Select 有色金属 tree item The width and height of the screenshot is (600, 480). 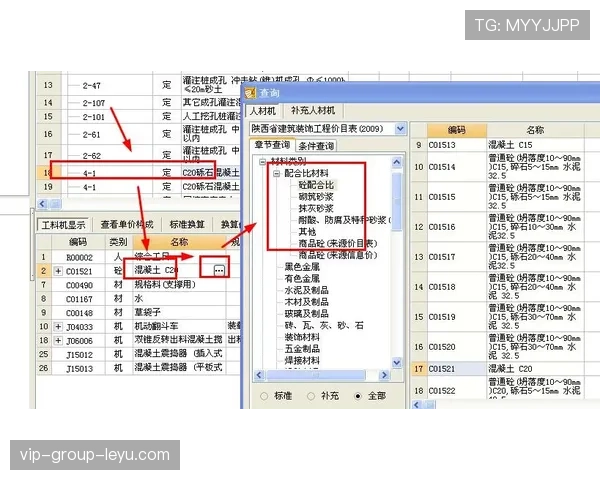(302, 278)
